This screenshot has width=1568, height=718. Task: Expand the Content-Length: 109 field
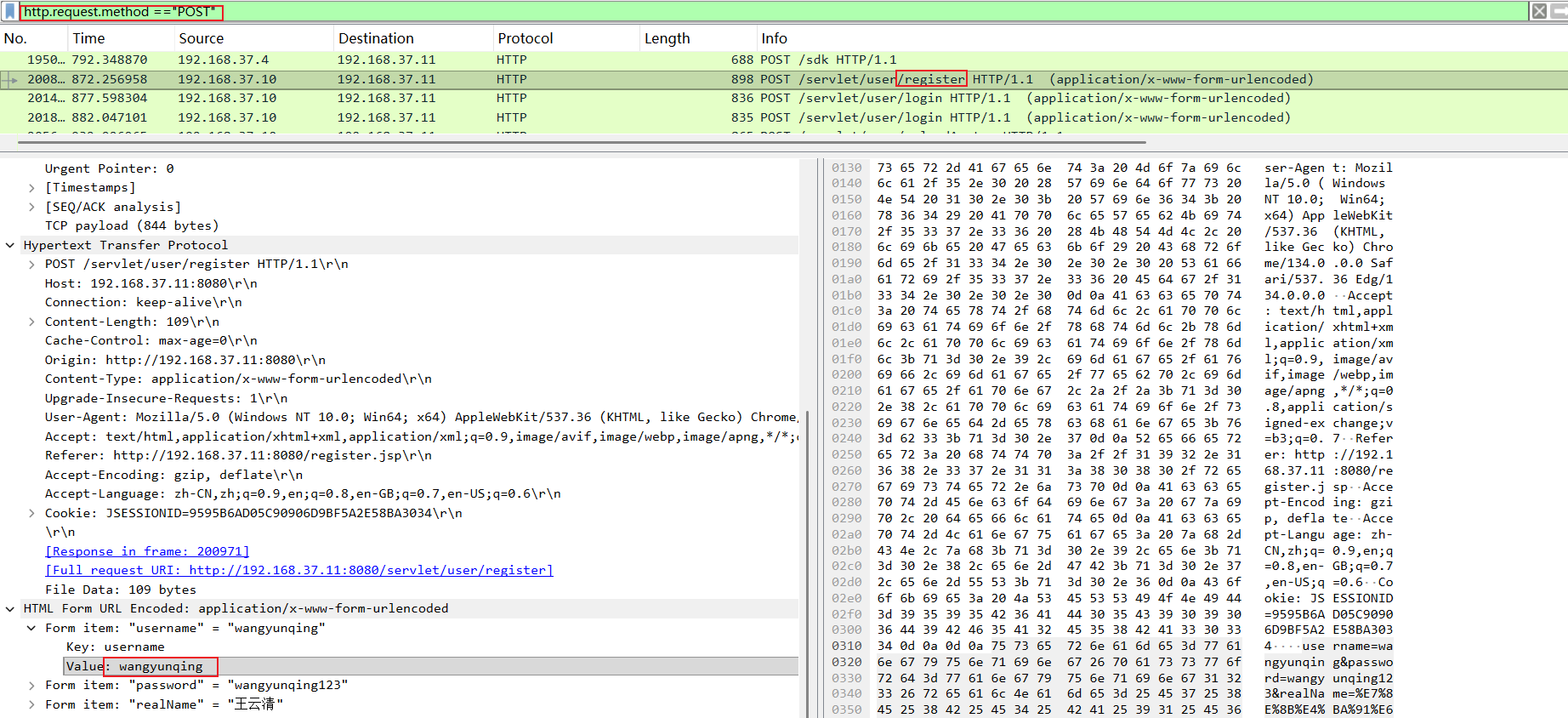31,322
